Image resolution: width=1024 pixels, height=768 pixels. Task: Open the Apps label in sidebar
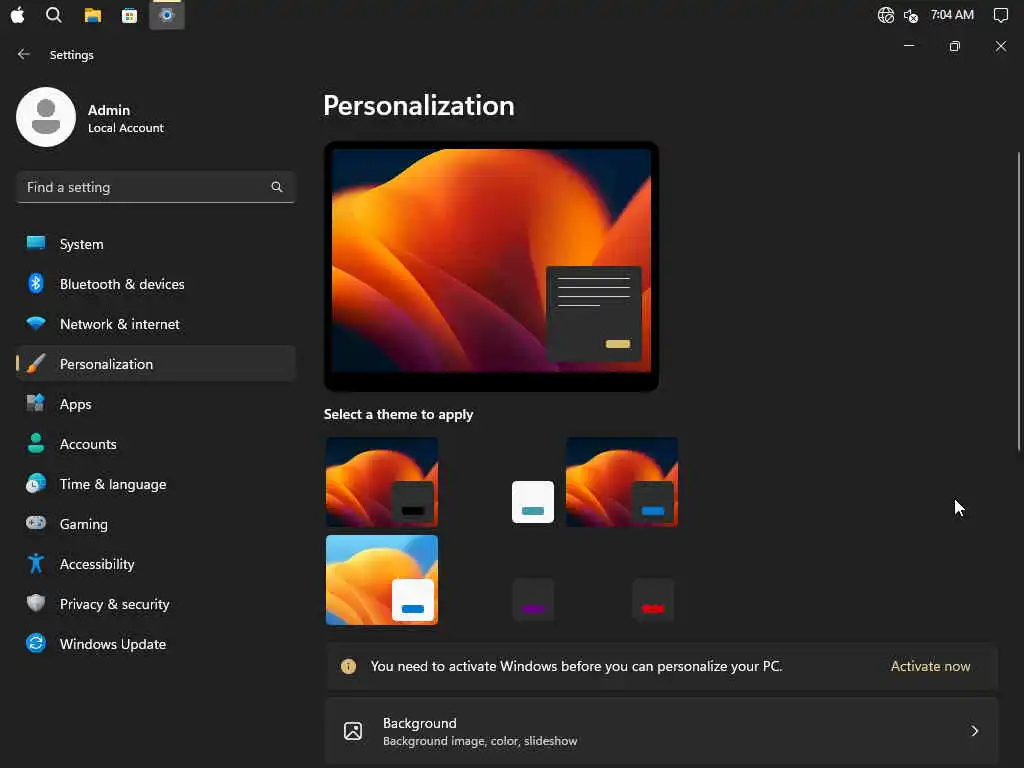76,404
